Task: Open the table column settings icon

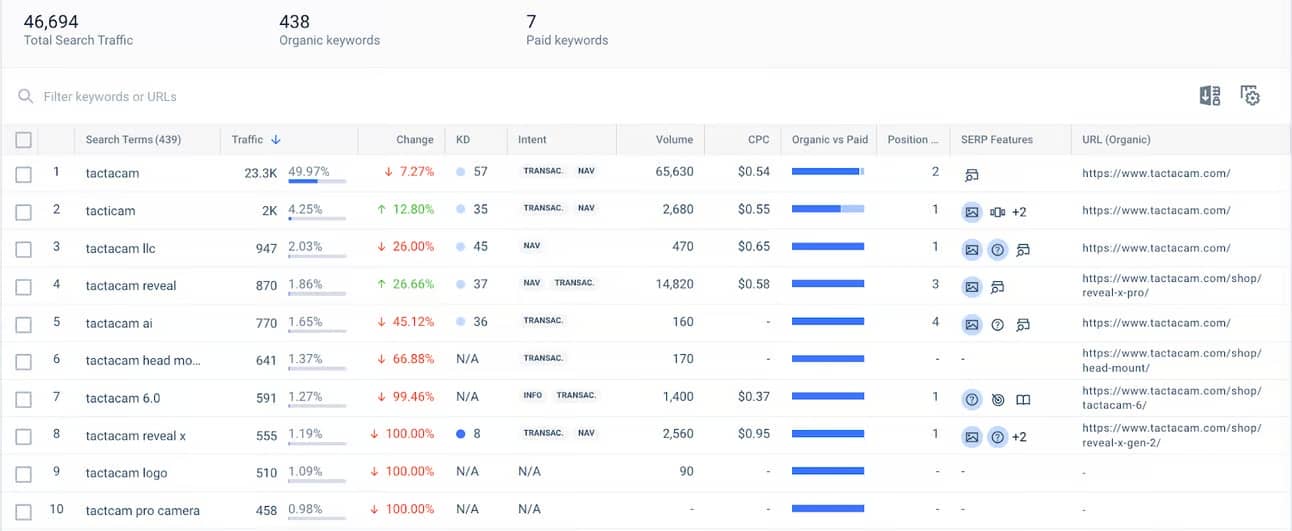Action: pyautogui.click(x=1250, y=96)
